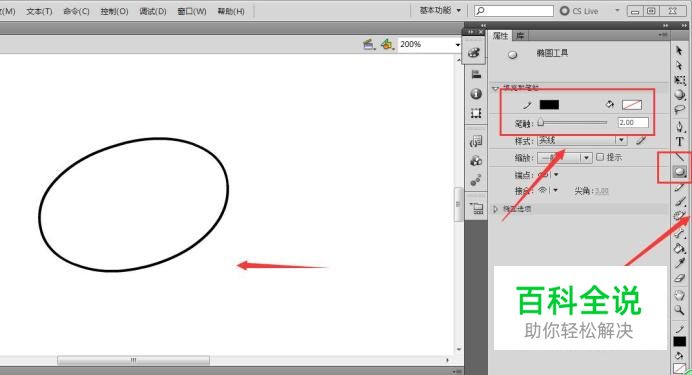
Task: Select the Eraser tool
Action: coord(680,278)
